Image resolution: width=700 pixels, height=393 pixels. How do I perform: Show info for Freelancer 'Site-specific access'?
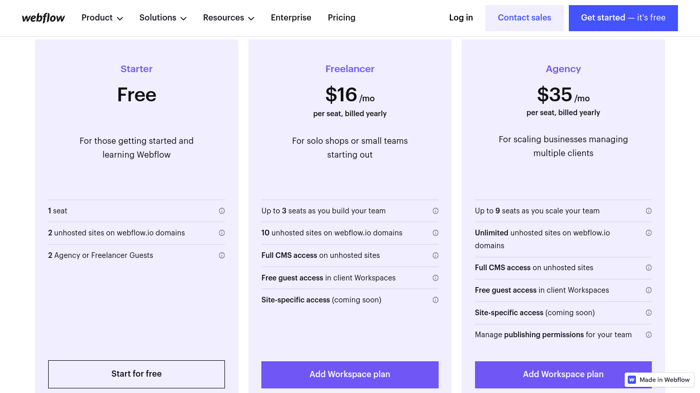pos(435,300)
